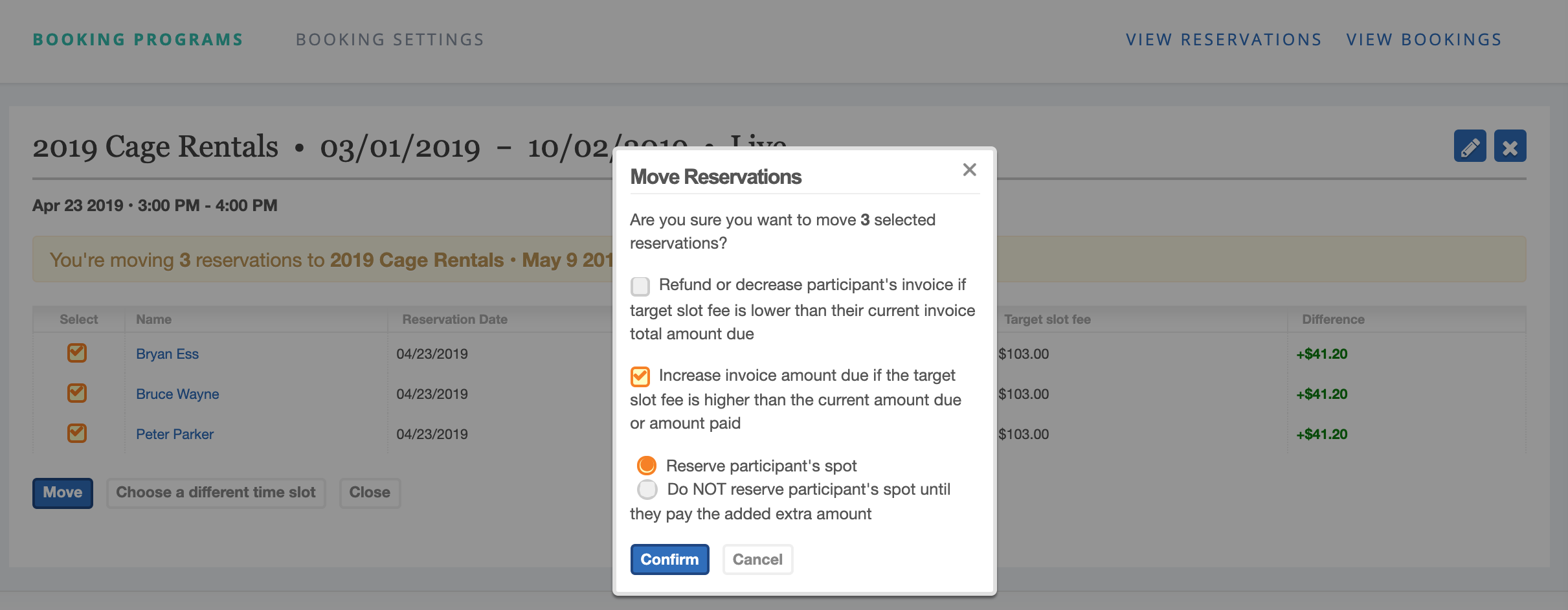Click the Move Reservations dialog title

coord(715,177)
